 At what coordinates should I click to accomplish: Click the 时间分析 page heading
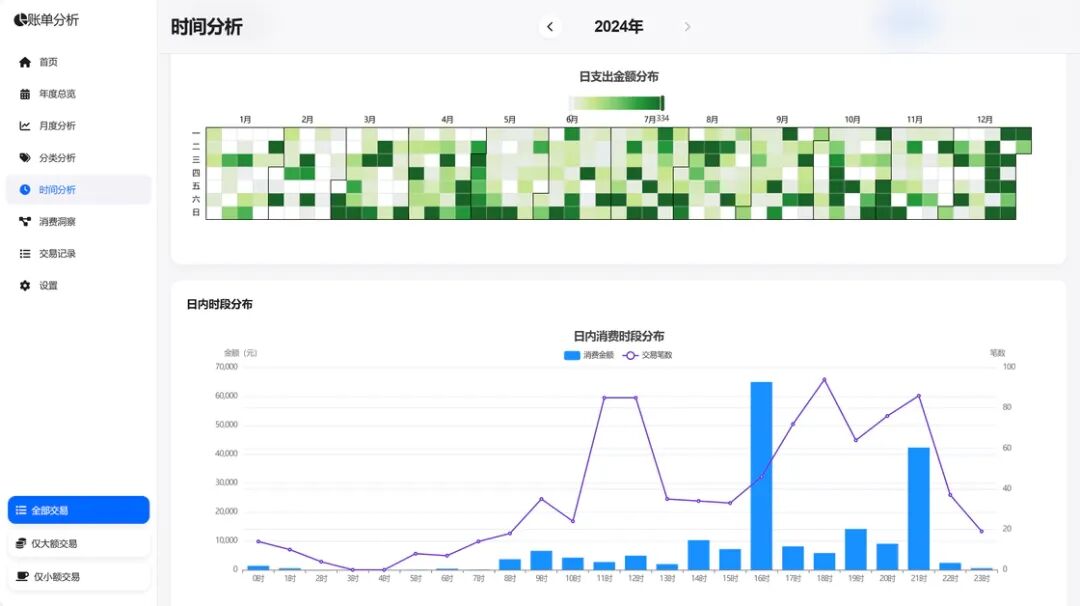point(207,27)
